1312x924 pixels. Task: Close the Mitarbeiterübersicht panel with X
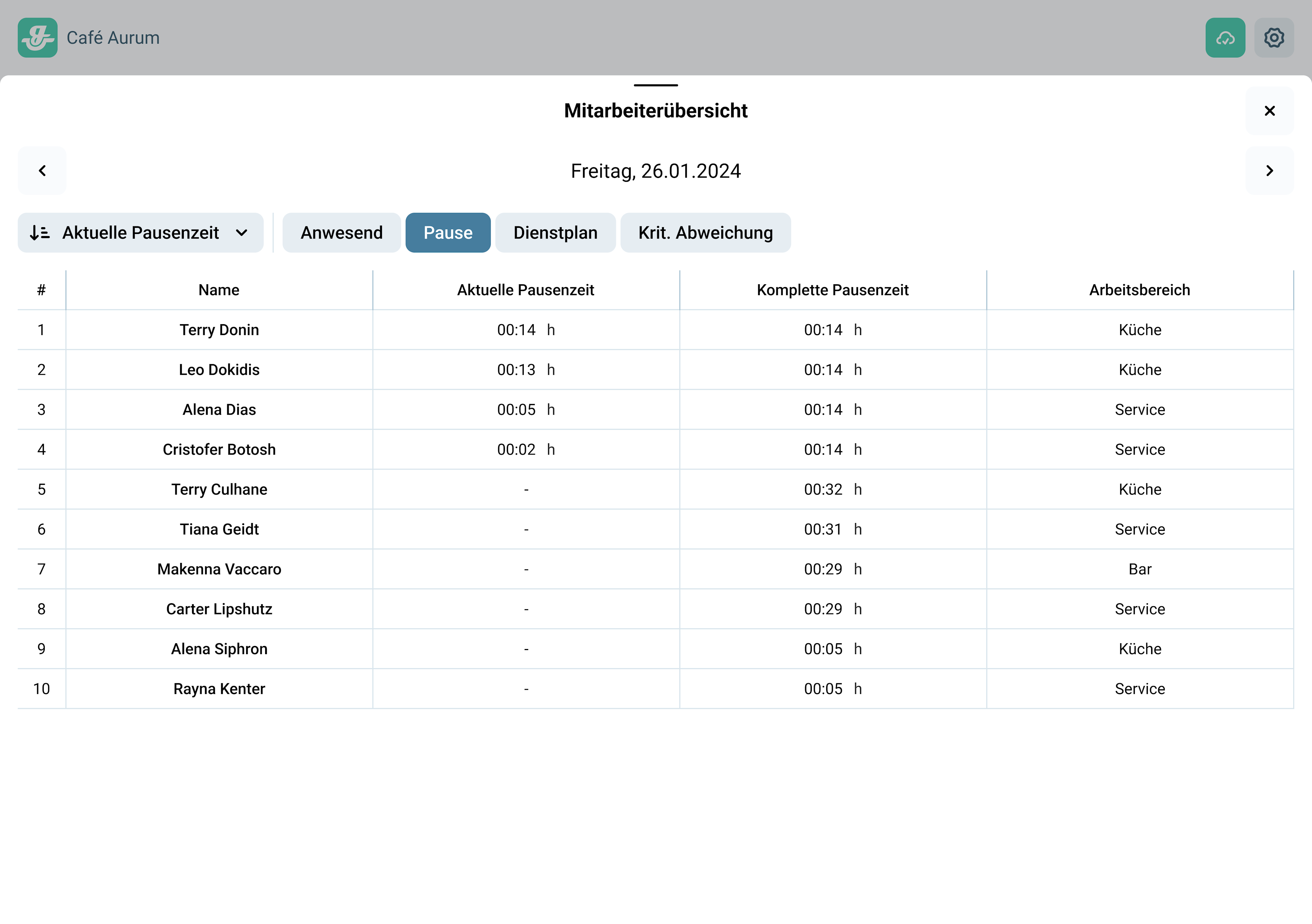[1269, 111]
